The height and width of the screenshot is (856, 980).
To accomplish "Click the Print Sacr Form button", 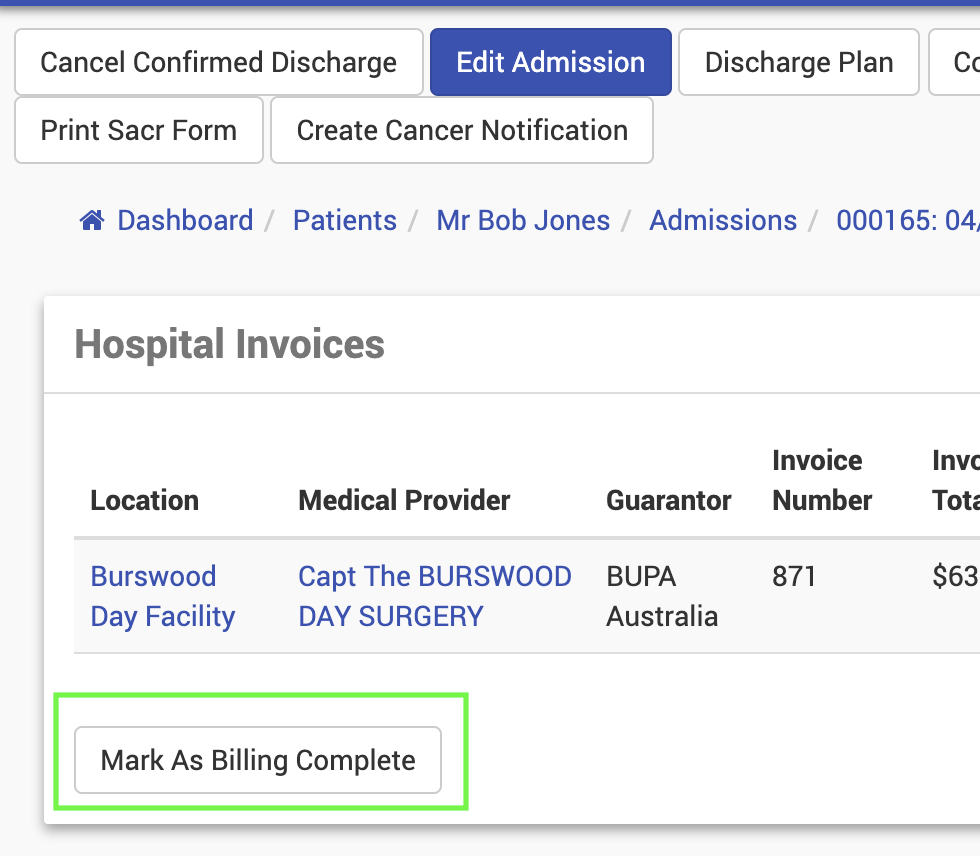I will [139, 130].
